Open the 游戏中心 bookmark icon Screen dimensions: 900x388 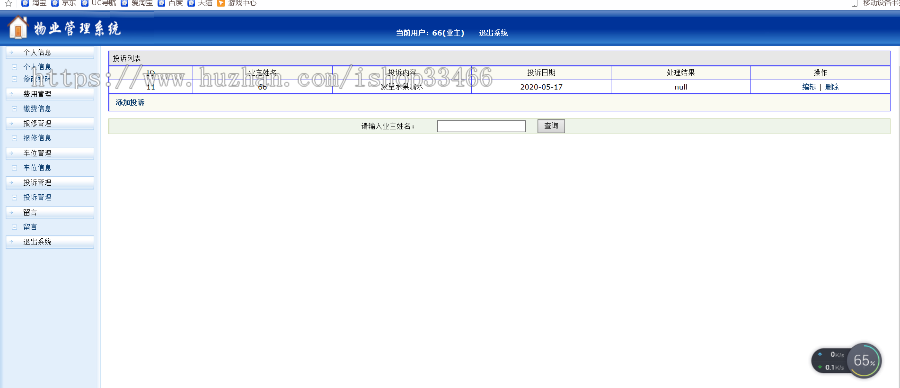220,3
